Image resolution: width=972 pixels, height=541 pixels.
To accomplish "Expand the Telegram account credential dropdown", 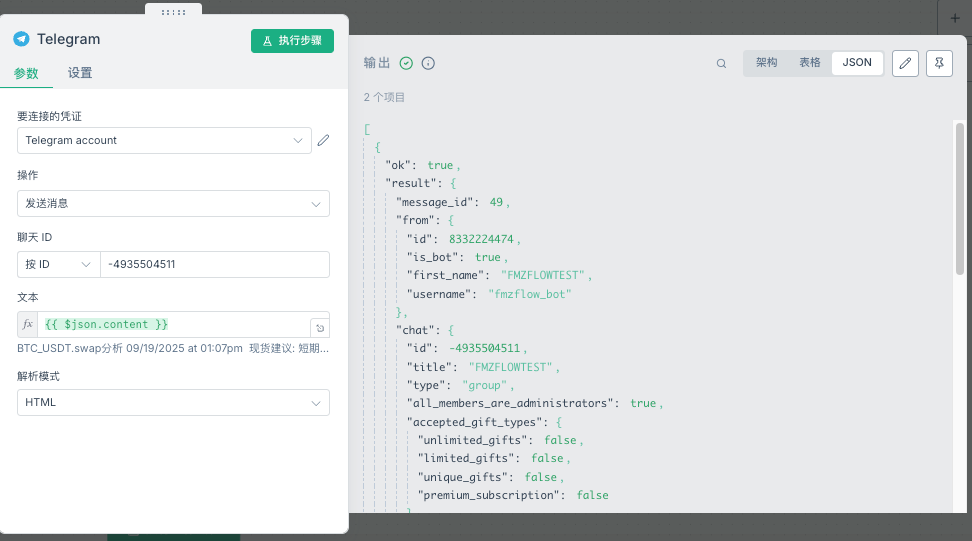I will 164,141.
